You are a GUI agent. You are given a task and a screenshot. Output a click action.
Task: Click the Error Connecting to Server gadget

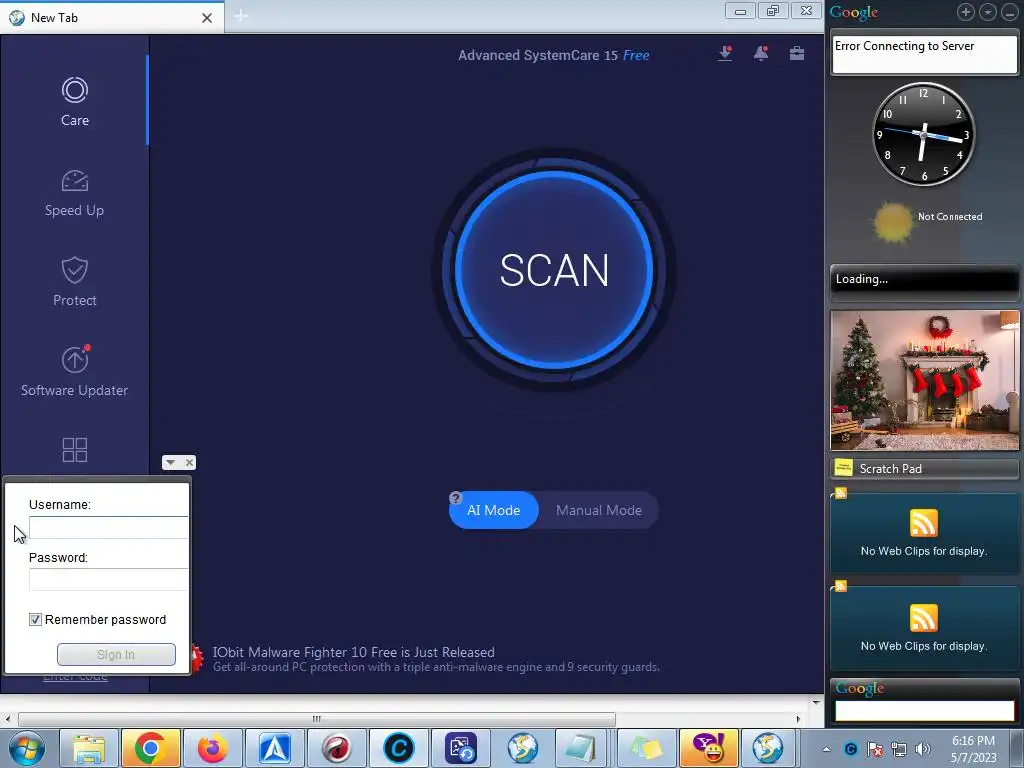924,54
